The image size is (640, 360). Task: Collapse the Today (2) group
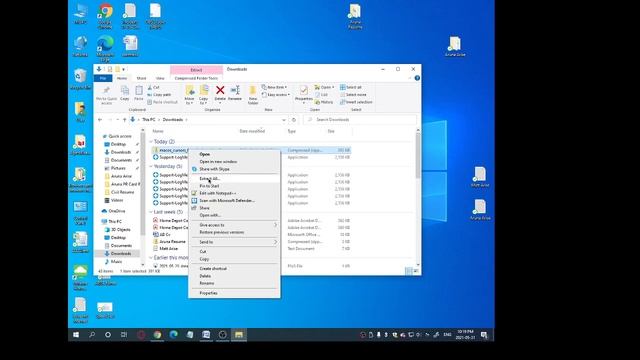(151, 142)
